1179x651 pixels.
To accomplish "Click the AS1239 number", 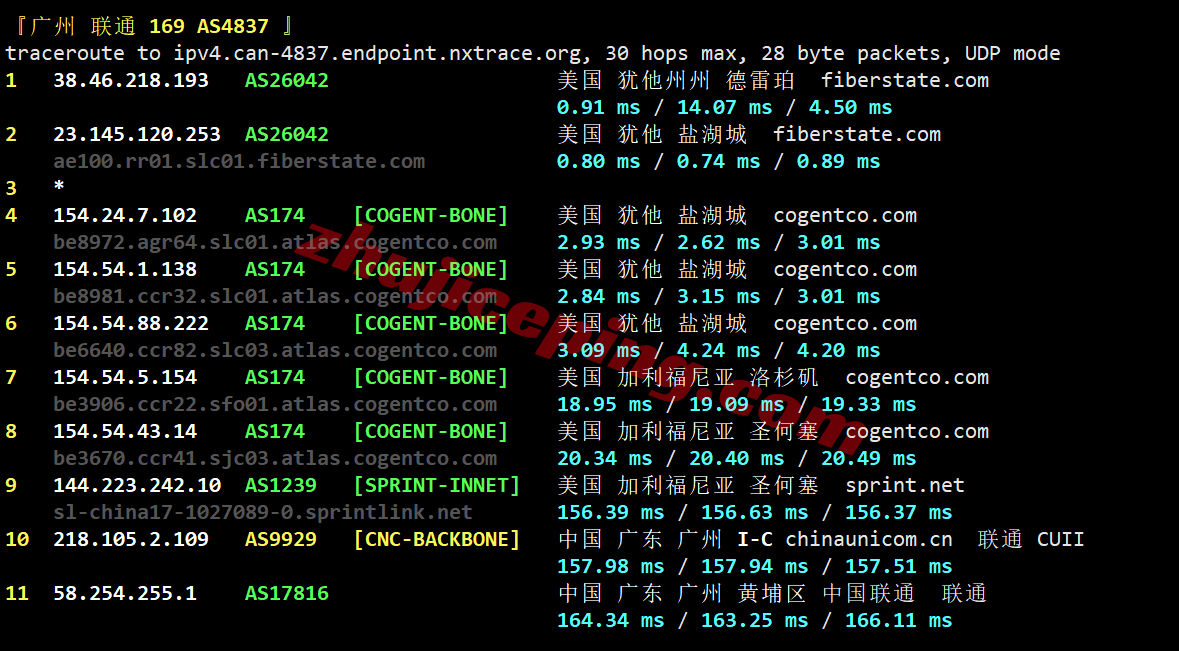I will 281,486.
